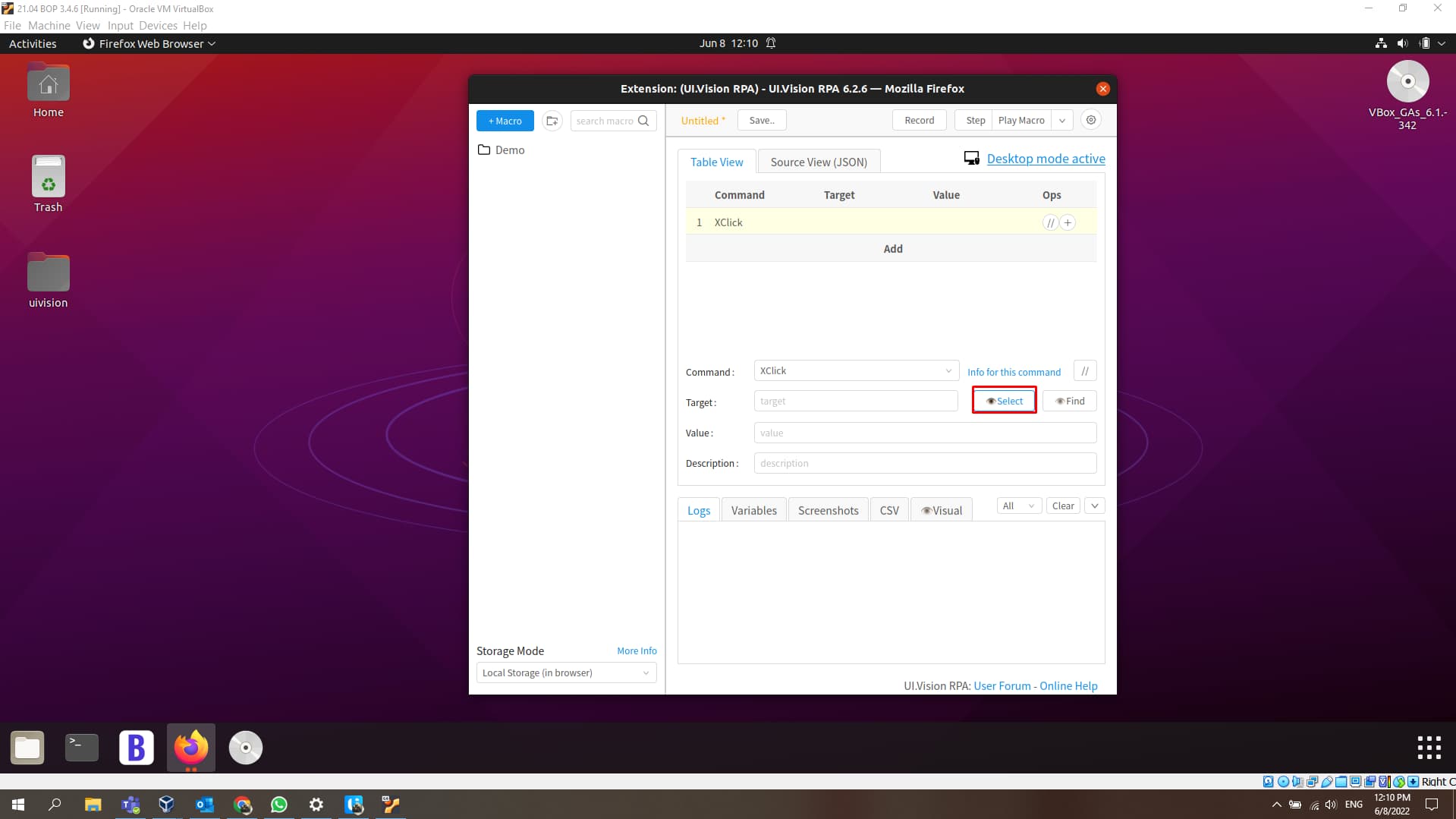The image size is (1456, 819).
Task: Click the Trash desktop icon
Action: pos(49,184)
